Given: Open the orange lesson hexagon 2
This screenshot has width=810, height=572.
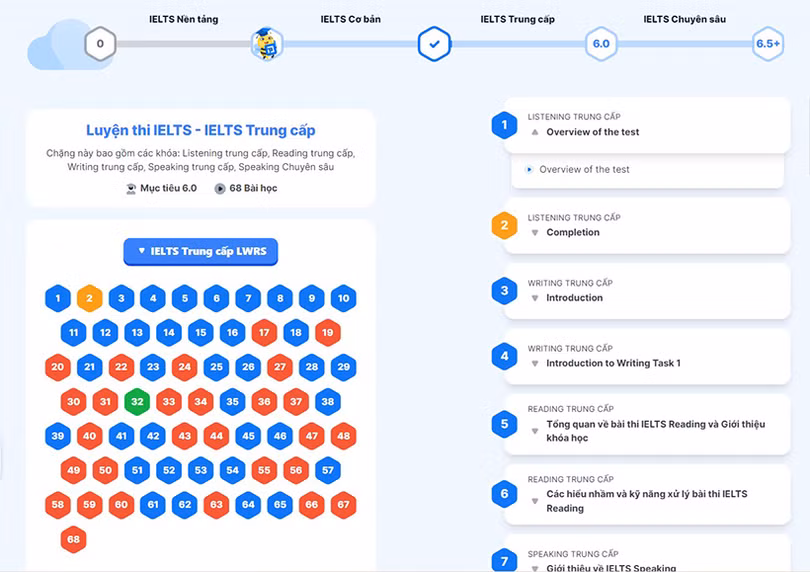Looking at the screenshot, I should 89,298.
